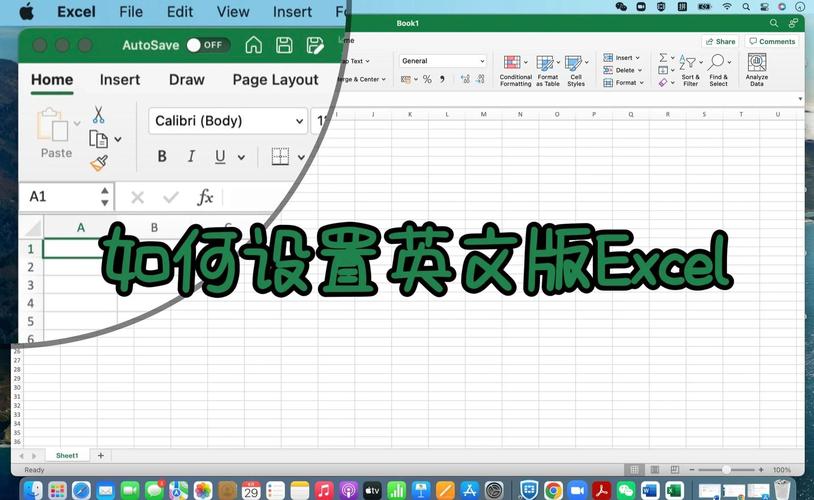Open Format as Table
This screenshot has height=500, width=814.
pyautogui.click(x=547, y=71)
